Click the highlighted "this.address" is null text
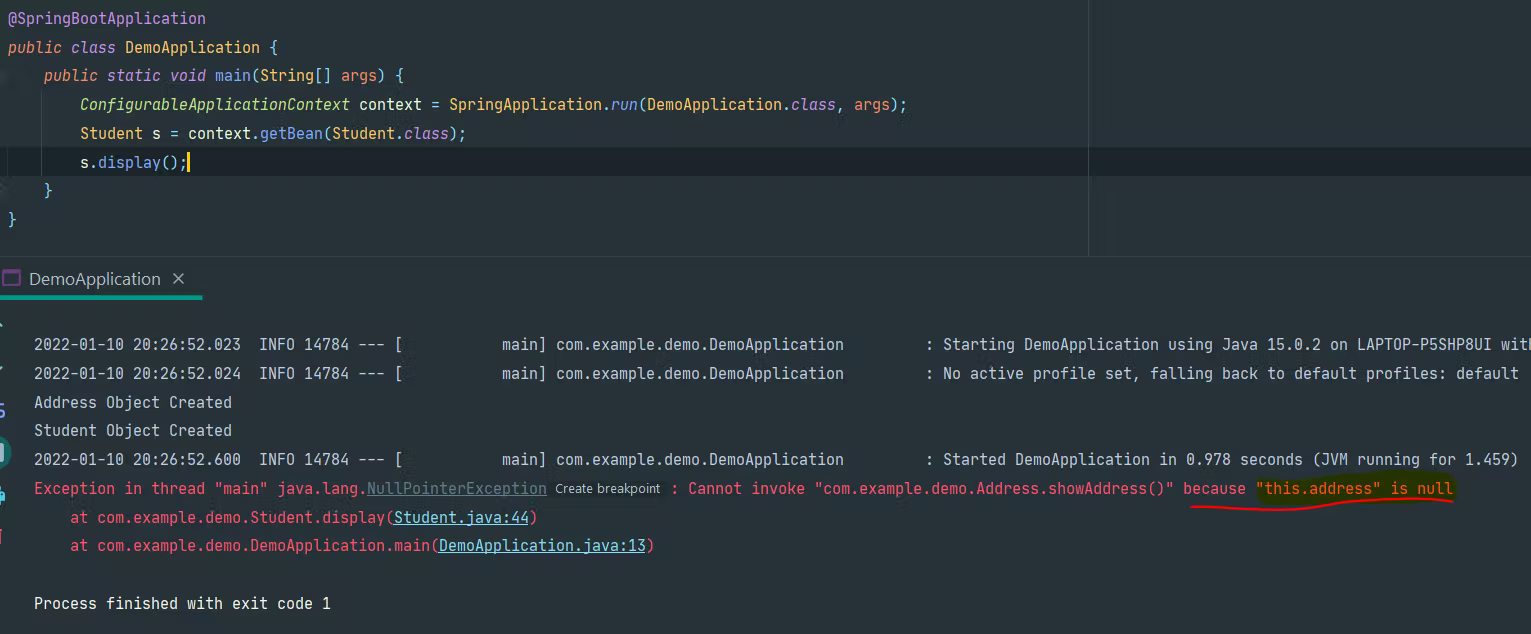The height and width of the screenshot is (634, 1531). pos(1354,489)
